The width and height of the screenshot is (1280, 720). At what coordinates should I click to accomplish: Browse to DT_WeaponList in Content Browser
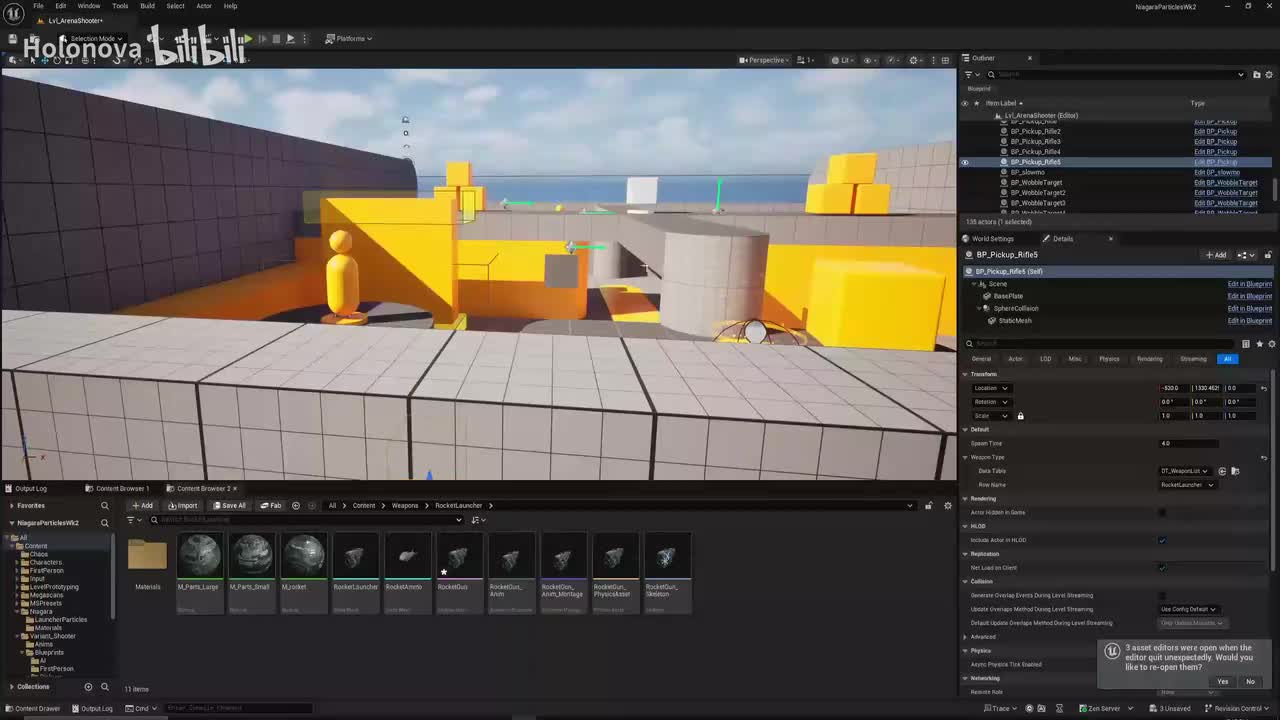click(x=1235, y=471)
